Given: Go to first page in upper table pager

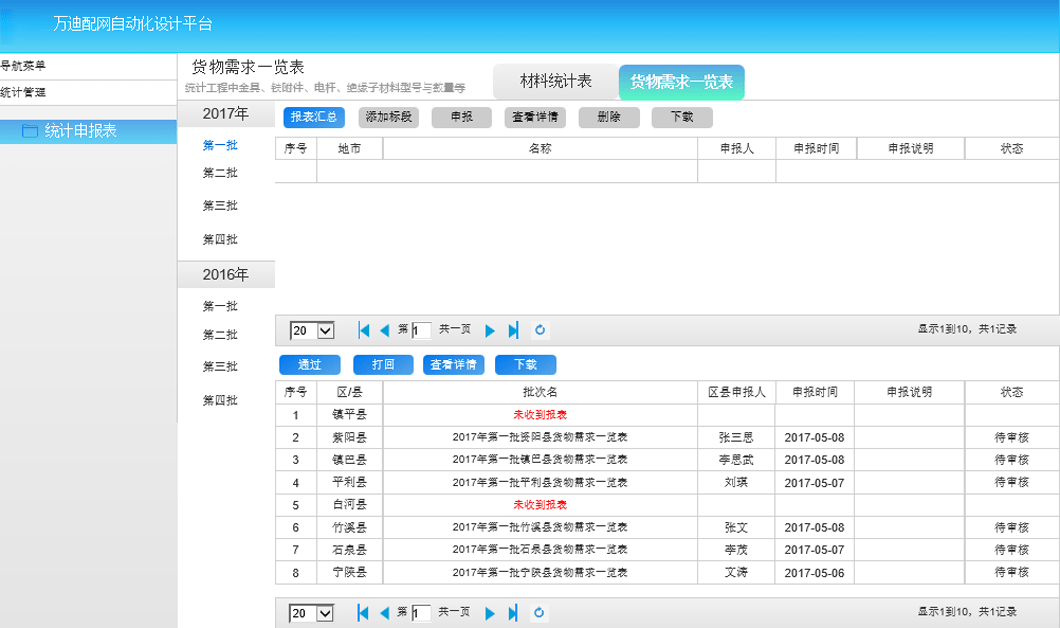Looking at the screenshot, I should click(364, 330).
